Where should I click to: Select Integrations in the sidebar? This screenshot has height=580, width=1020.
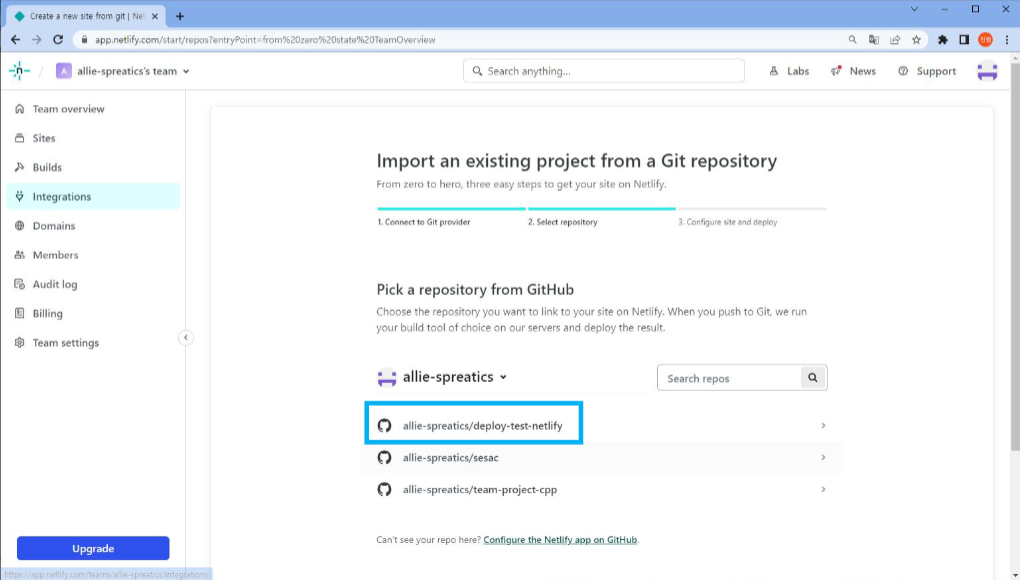tap(93, 196)
